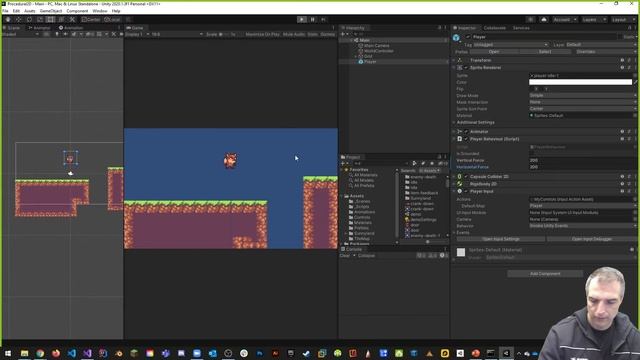
Task: Open the Component menu
Action: point(77,11)
